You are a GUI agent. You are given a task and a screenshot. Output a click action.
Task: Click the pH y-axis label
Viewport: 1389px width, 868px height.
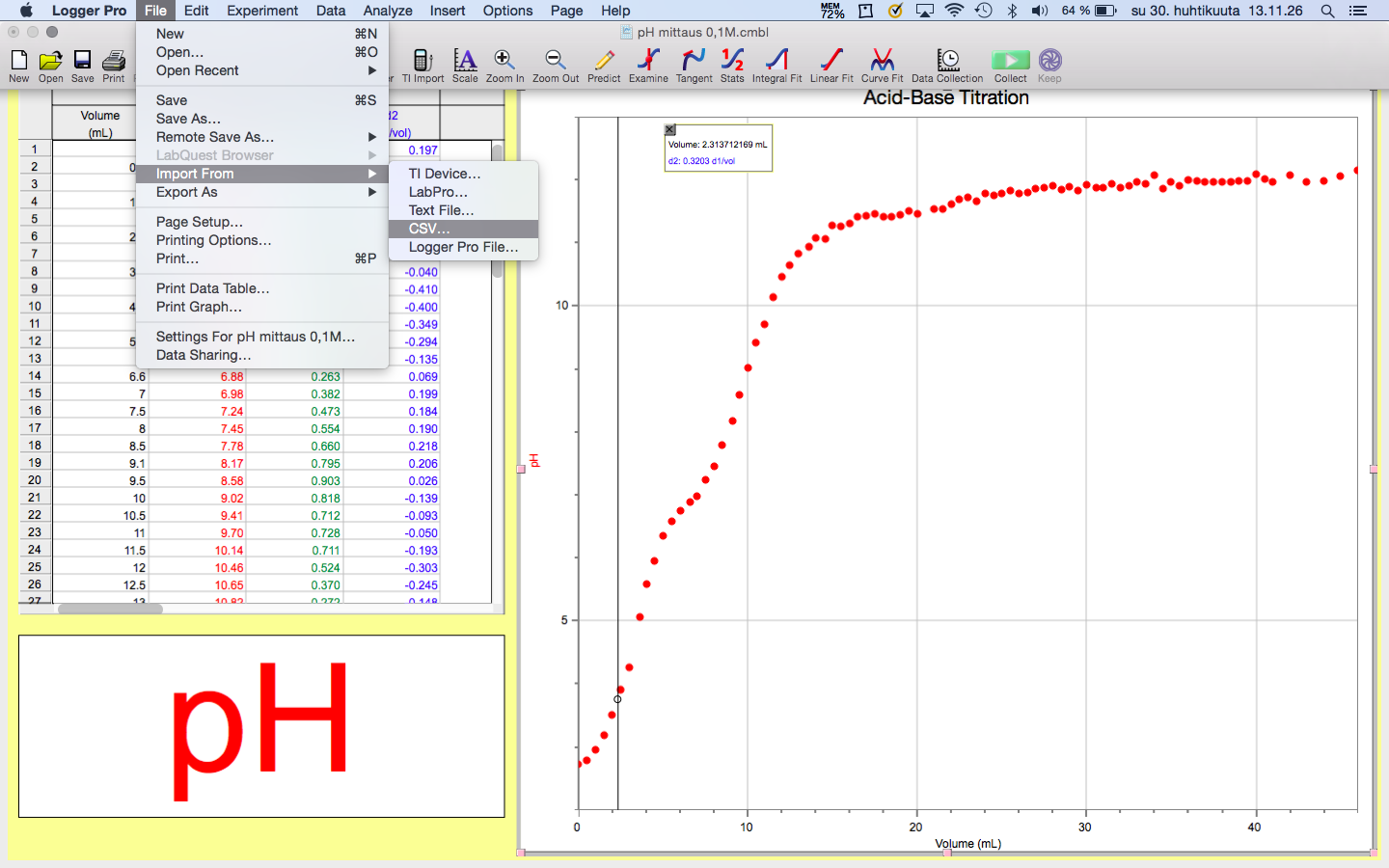(534, 461)
